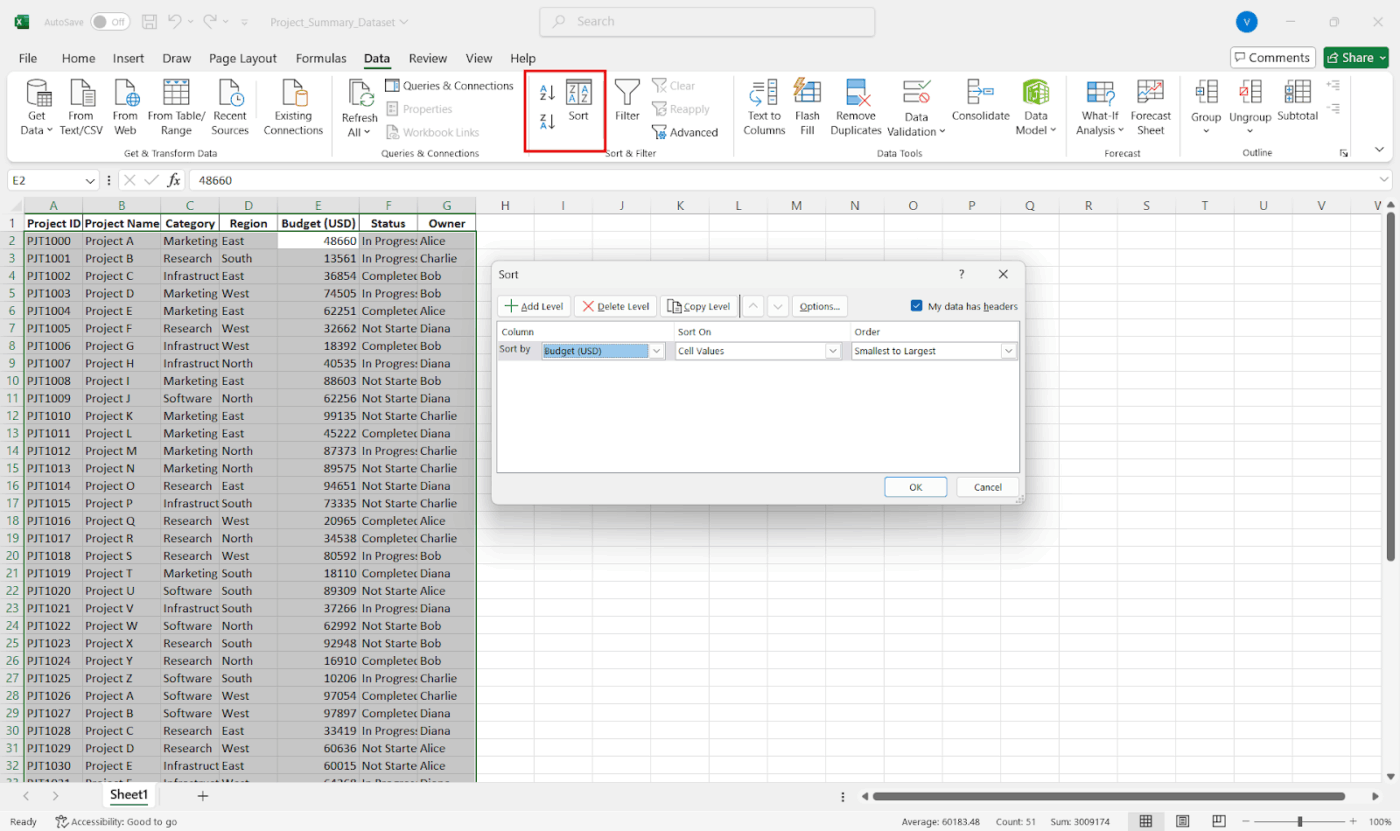Click the Flash Fill icon
The image size is (1400, 831).
(807, 107)
